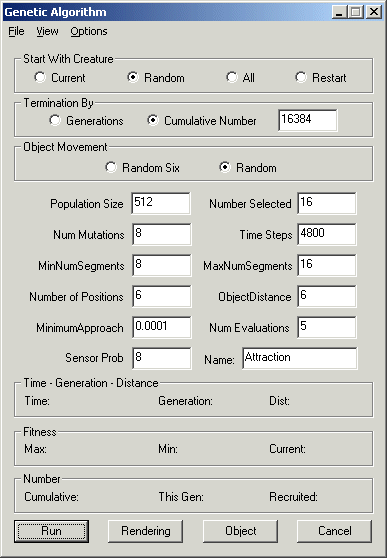Click the Cumulative: label
The image size is (387, 558).
(52, 496)
